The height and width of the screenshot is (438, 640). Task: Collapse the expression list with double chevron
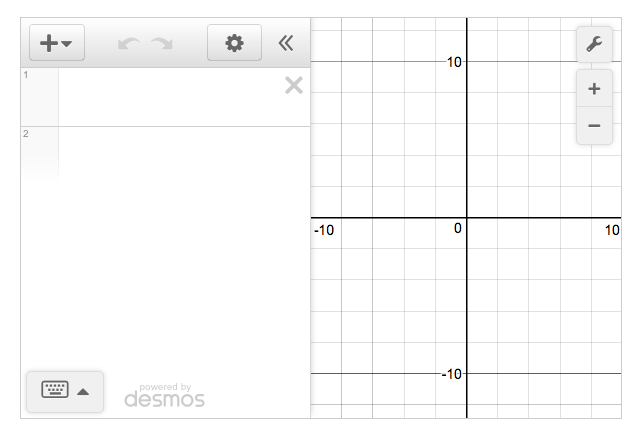[x=286, y=43]
